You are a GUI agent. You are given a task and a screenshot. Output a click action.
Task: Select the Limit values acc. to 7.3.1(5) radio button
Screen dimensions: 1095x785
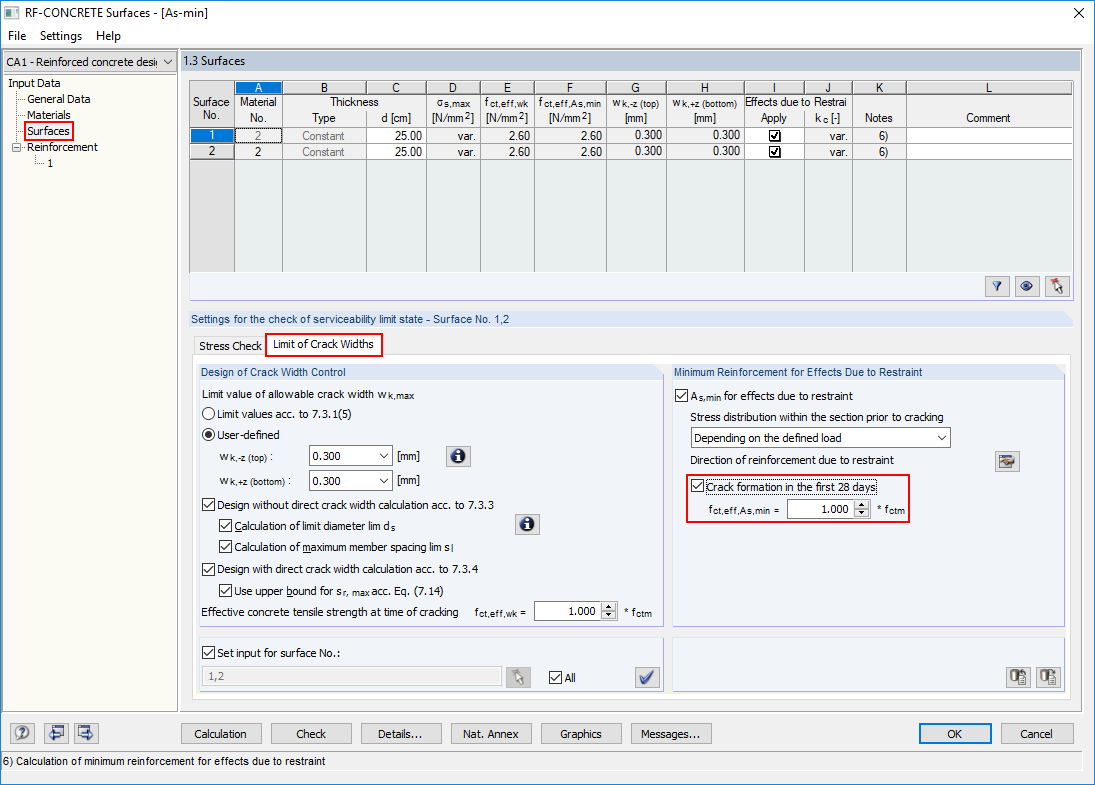point(210,414)
